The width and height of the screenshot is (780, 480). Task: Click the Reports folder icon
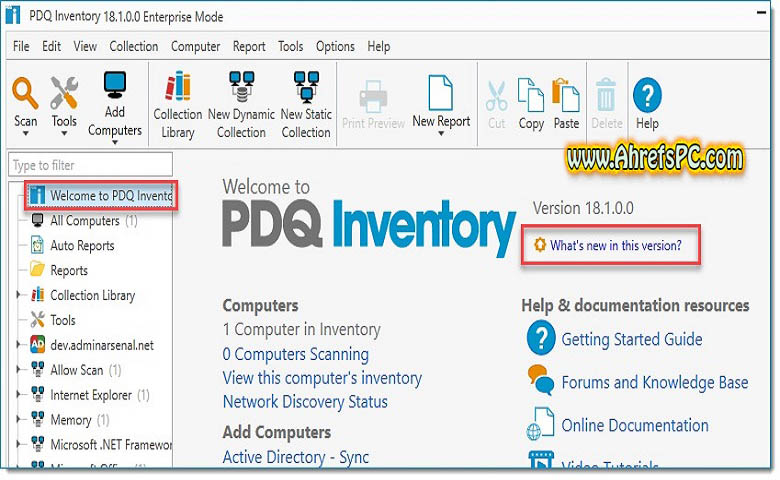[37, 269]
